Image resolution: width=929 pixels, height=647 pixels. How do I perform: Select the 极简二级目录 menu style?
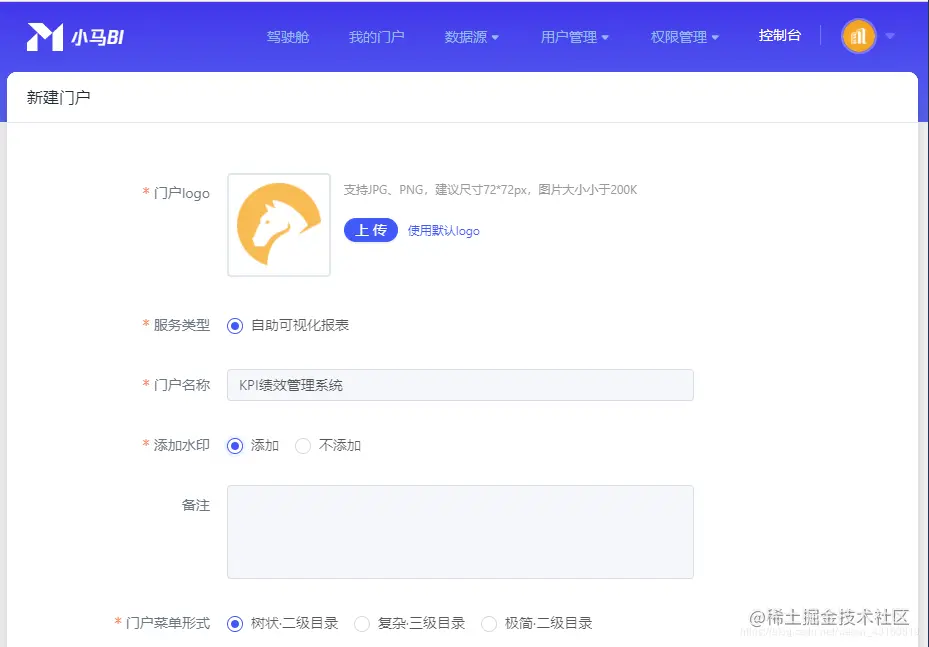(x=489, y=622)
